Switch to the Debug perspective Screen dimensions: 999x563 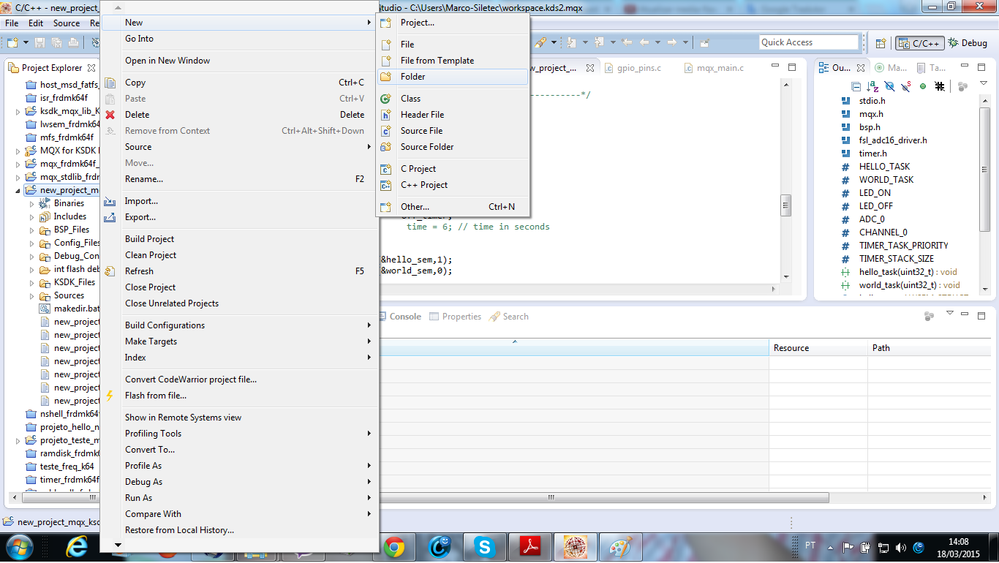tap(968, 43)
